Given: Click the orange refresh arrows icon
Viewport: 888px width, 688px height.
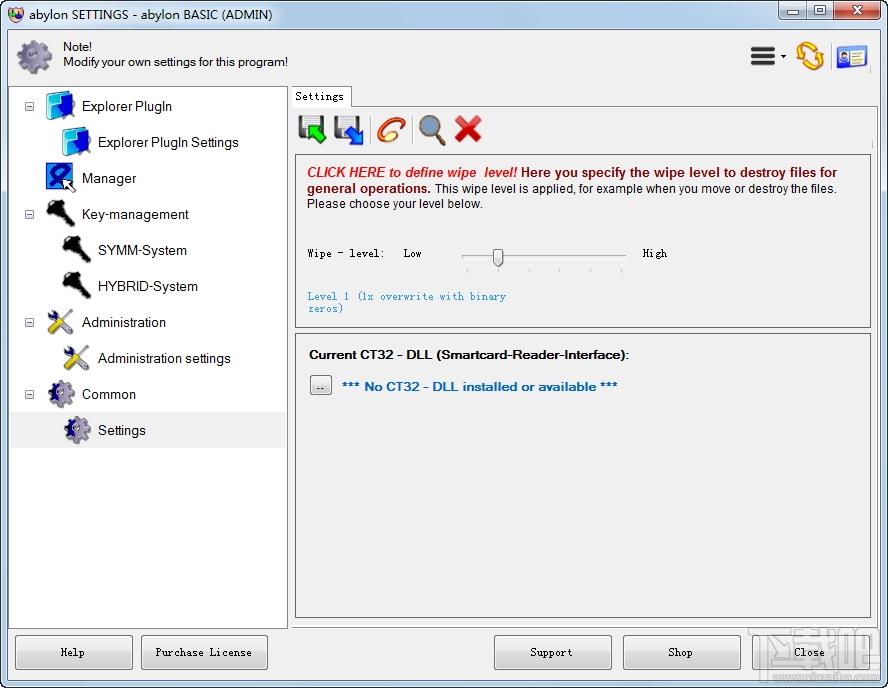Looking at the screenshot, I should (x=809, y=56).
